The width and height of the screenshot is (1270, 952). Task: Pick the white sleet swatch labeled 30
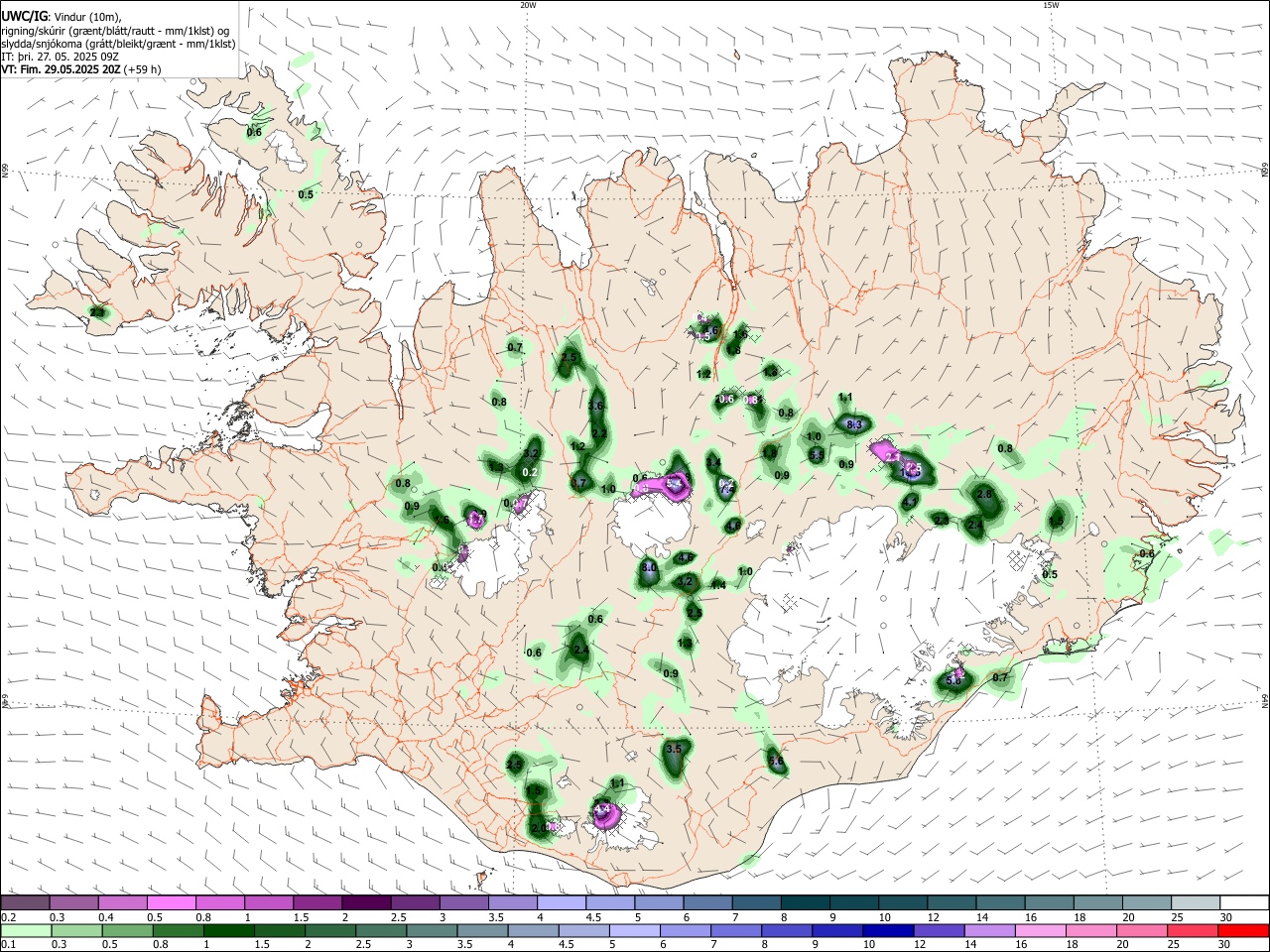[1244, 902]
